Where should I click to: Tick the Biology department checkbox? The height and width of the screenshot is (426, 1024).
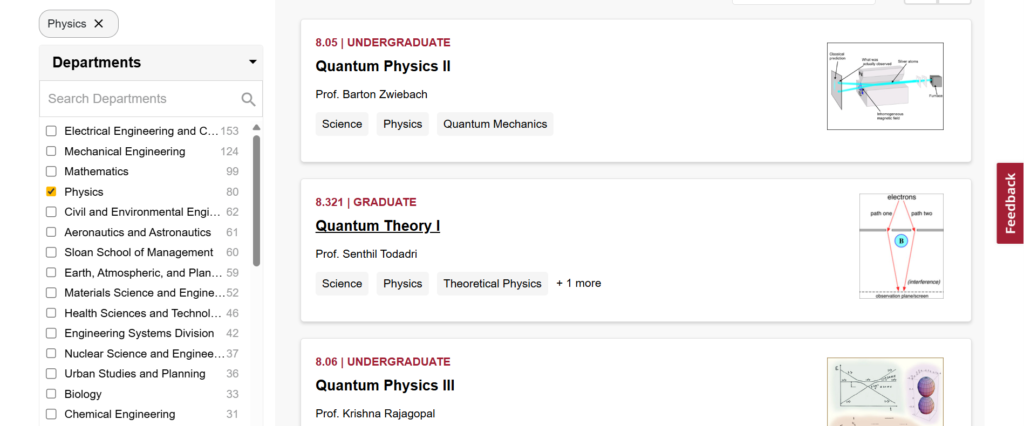[51, 394]
